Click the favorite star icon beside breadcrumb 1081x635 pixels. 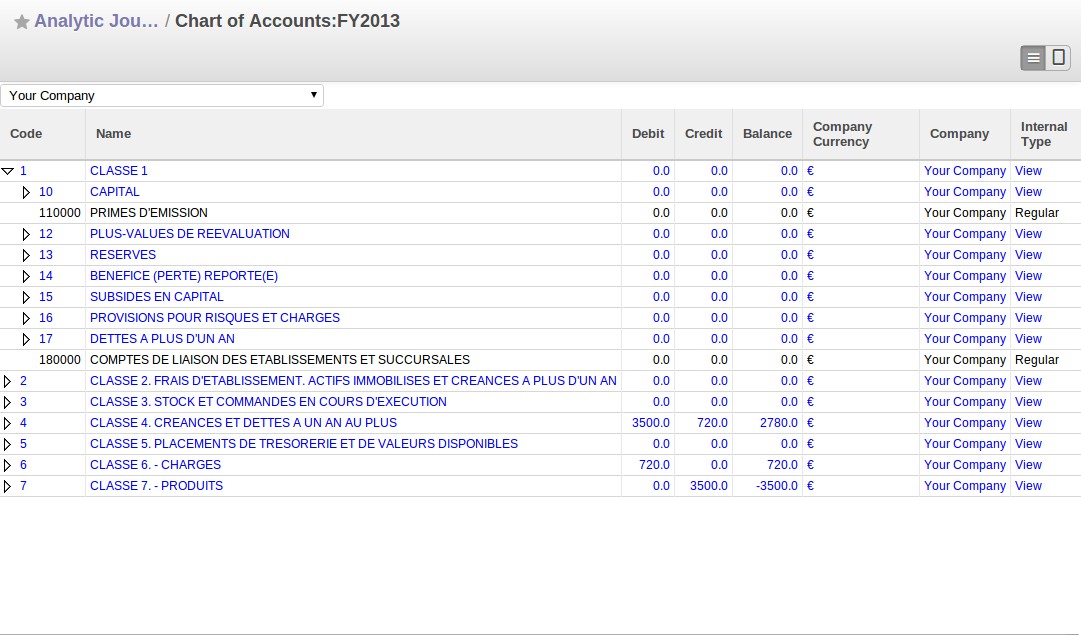(21, 23)
